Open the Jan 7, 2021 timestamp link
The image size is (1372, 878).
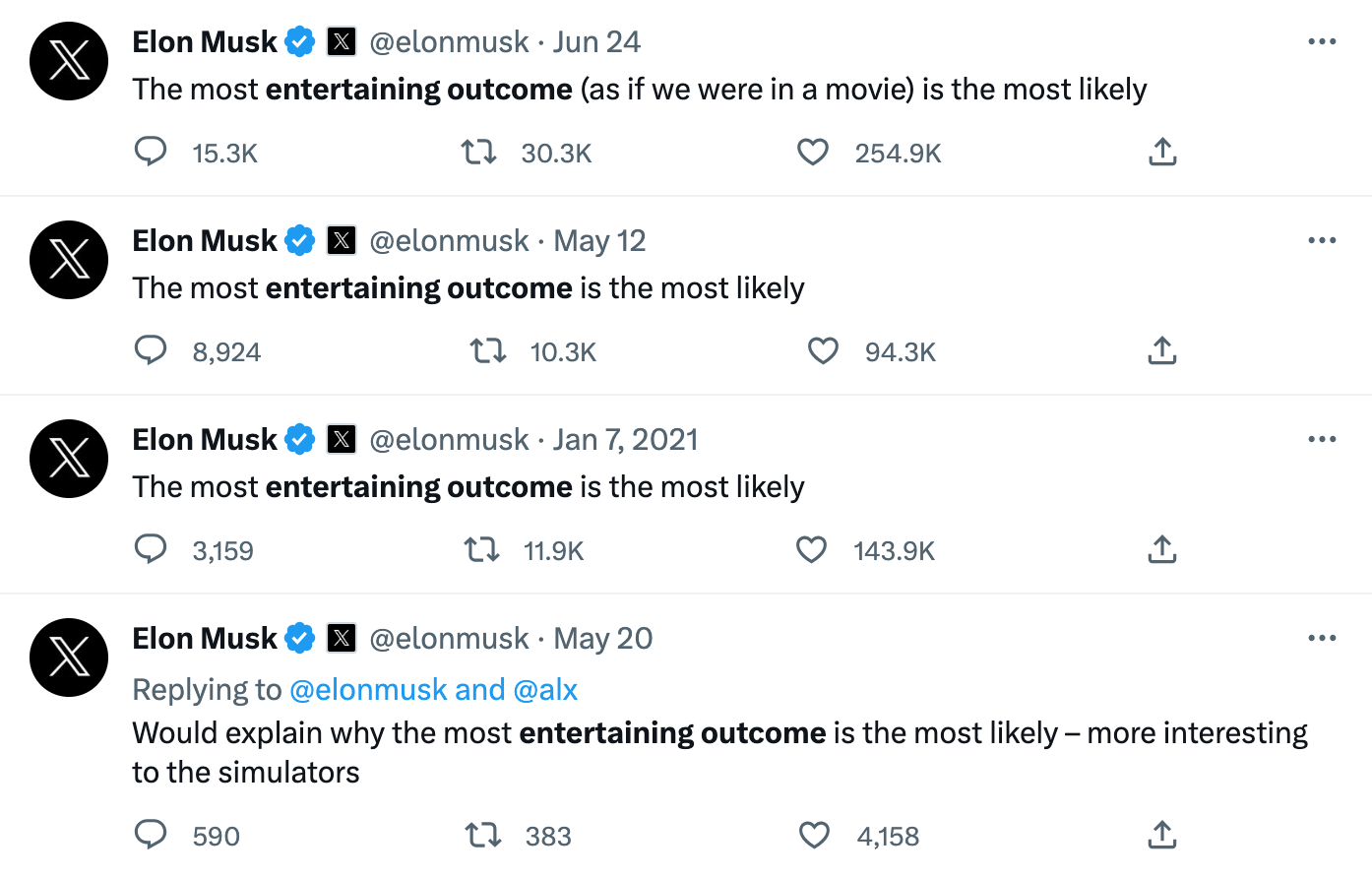coord(626,439)
